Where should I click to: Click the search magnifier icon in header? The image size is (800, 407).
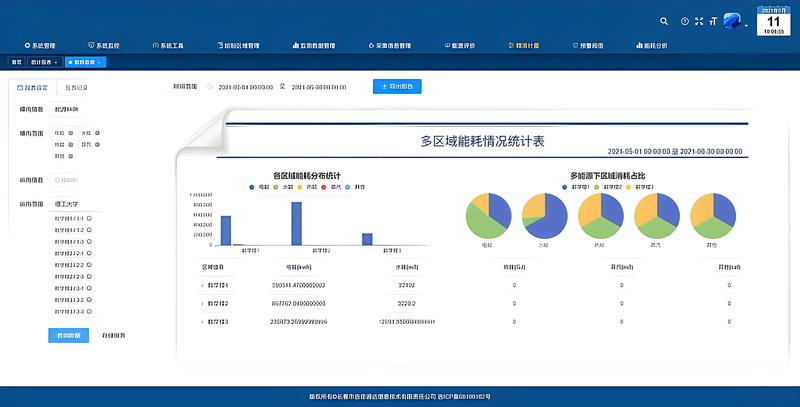[x=664, y=21]
